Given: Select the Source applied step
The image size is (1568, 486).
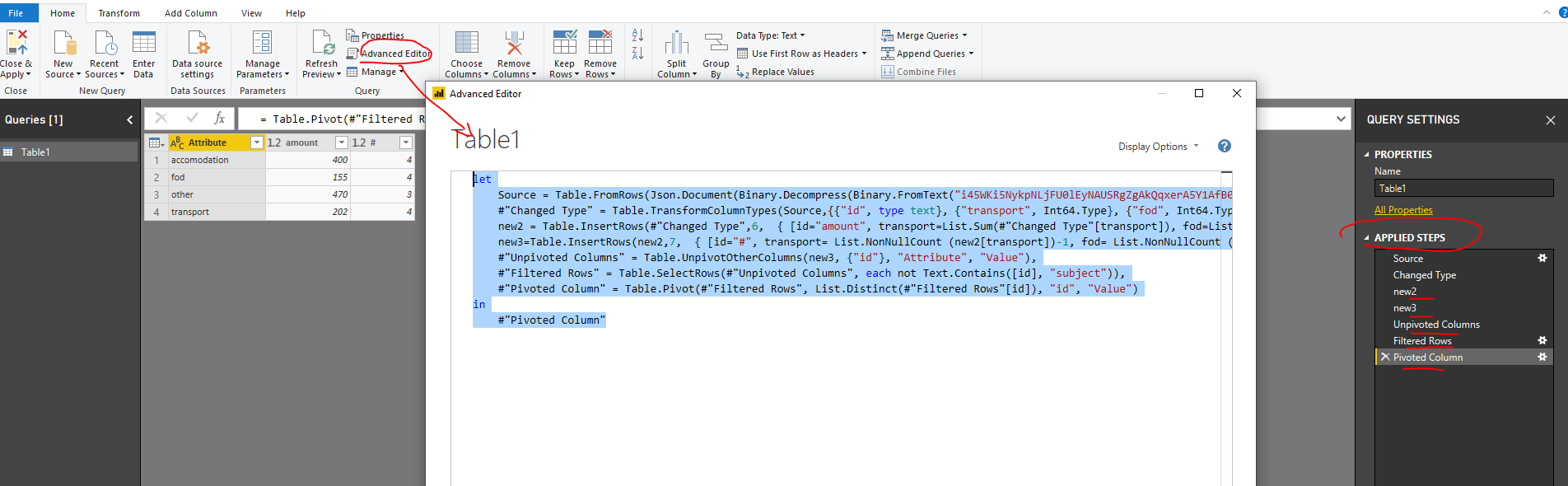Looking at the screenshot, I should coord(1408,259).
